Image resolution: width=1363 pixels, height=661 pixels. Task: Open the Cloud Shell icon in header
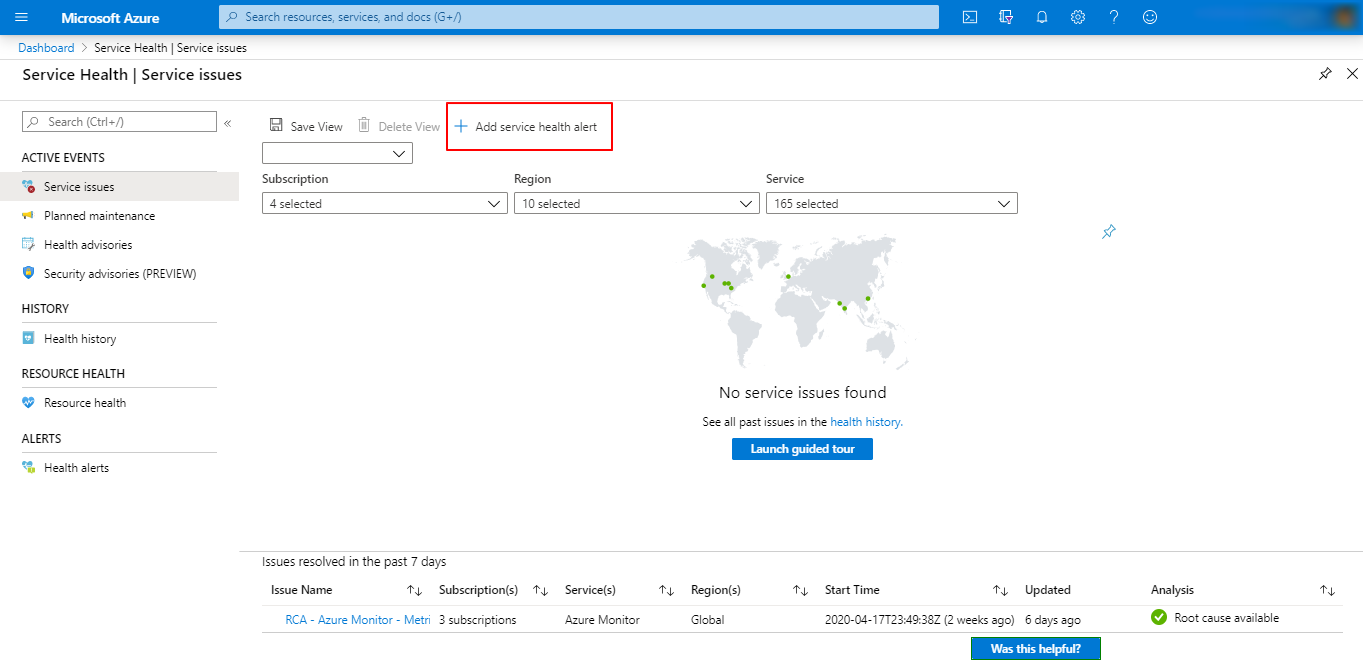(x=969, y=17)
